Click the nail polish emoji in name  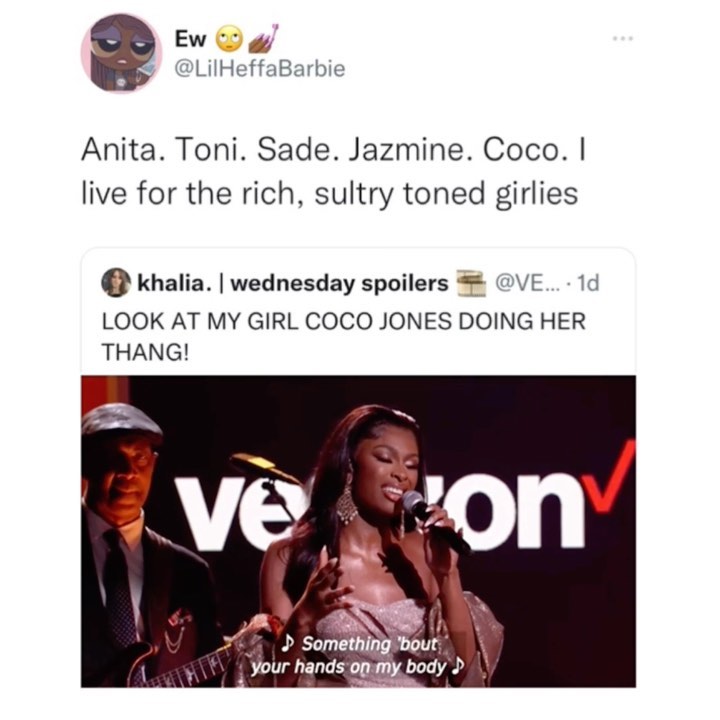pos(263,37)
